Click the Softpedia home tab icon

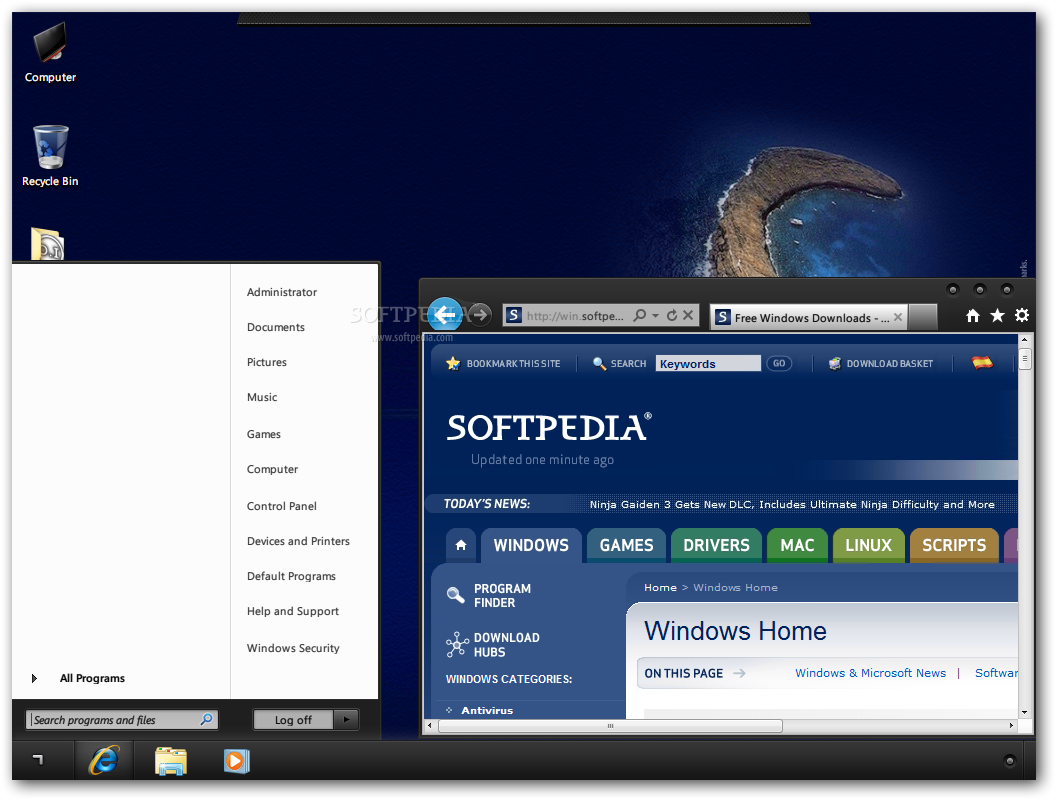coord(461,545)
